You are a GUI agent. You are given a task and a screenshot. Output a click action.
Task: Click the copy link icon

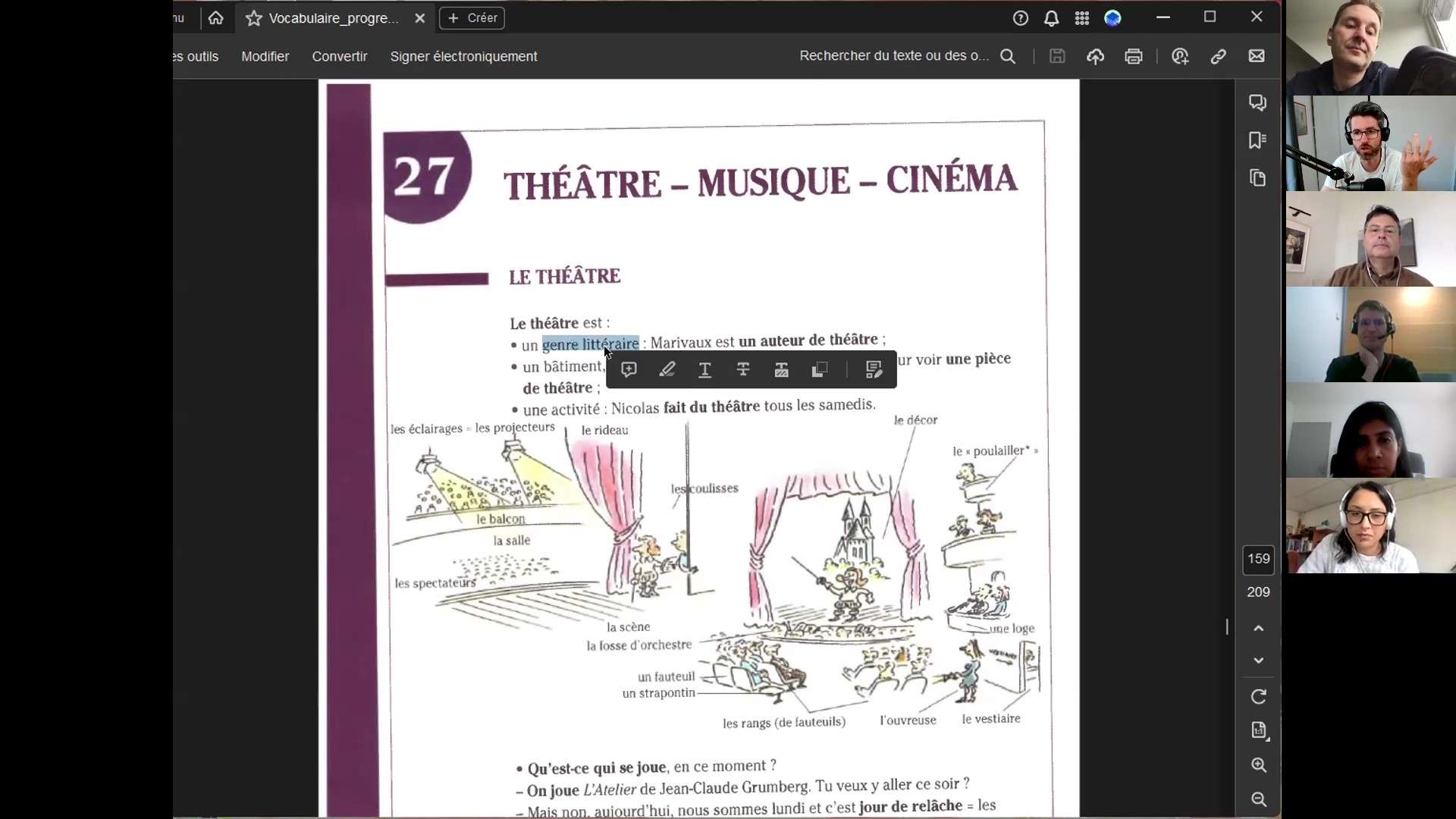pyautogui.click(x=1219, y=56)
